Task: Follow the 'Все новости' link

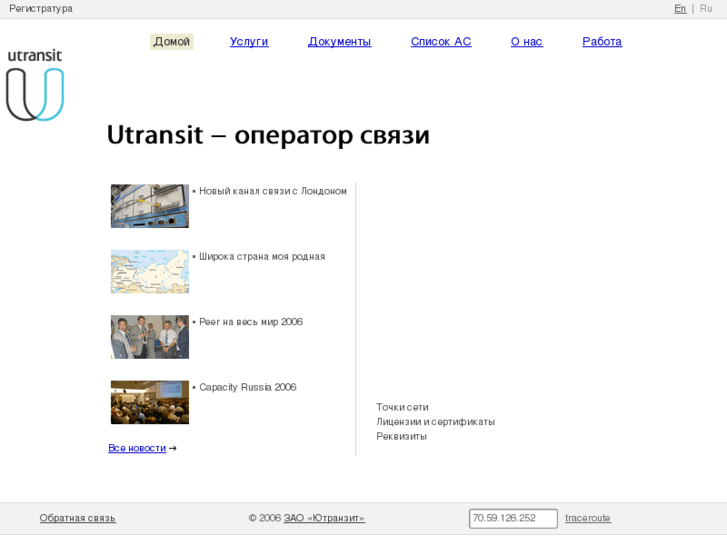Action: [137, 449]
